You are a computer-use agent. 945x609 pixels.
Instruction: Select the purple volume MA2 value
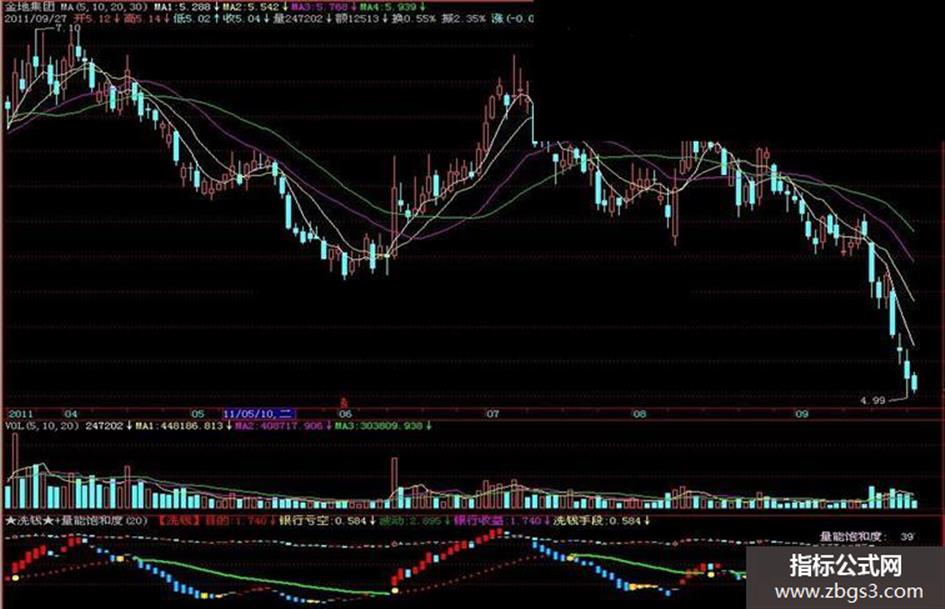pos(279,426)
